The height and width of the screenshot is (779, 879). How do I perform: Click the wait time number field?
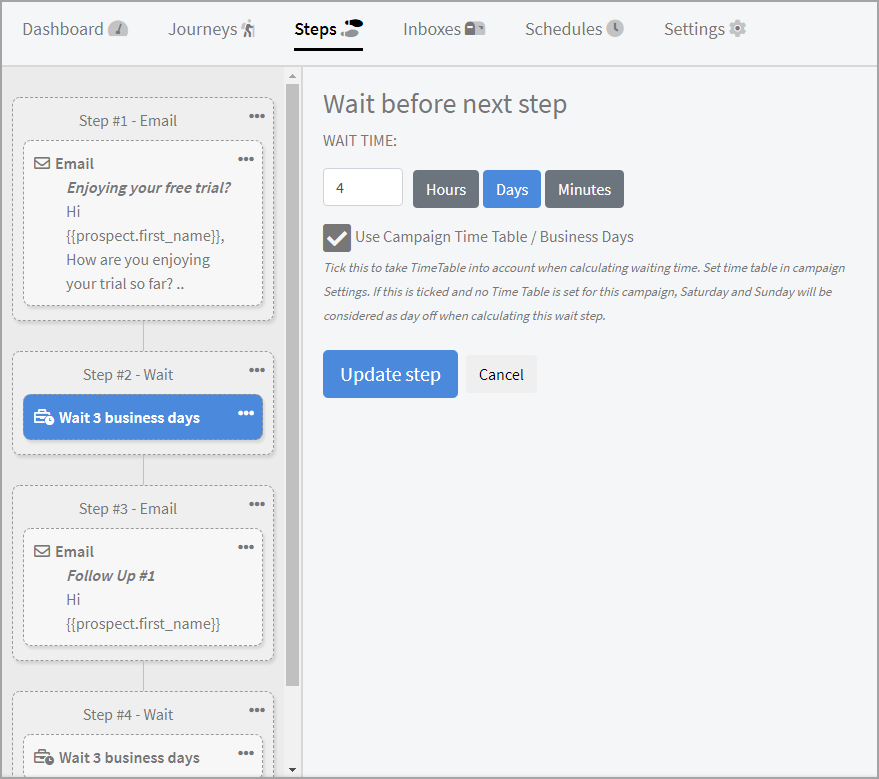point(362,188)
